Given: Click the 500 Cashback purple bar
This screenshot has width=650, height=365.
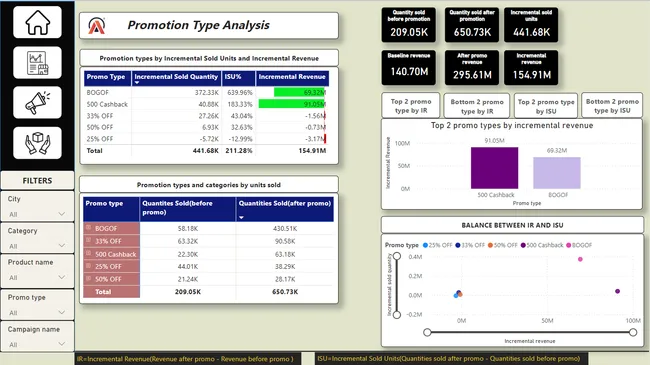Looking at the screenshot, I should point(494,168).
